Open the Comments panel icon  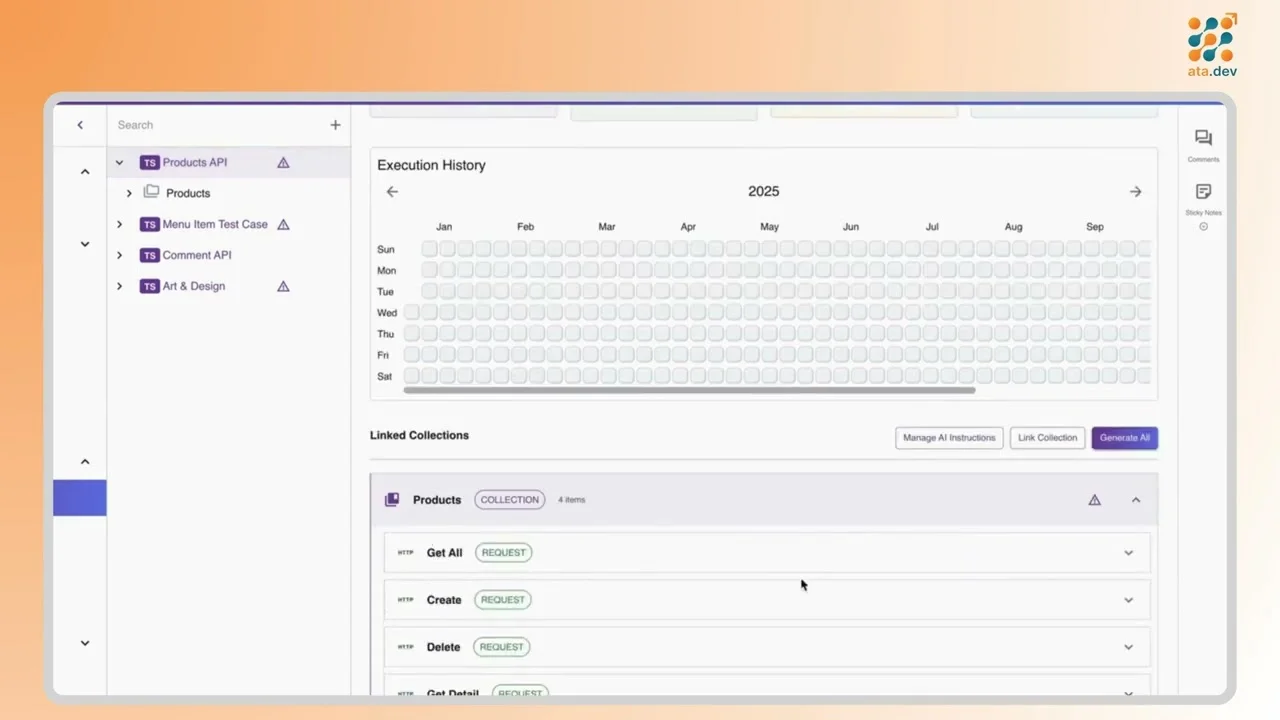tap(1203, 139)
